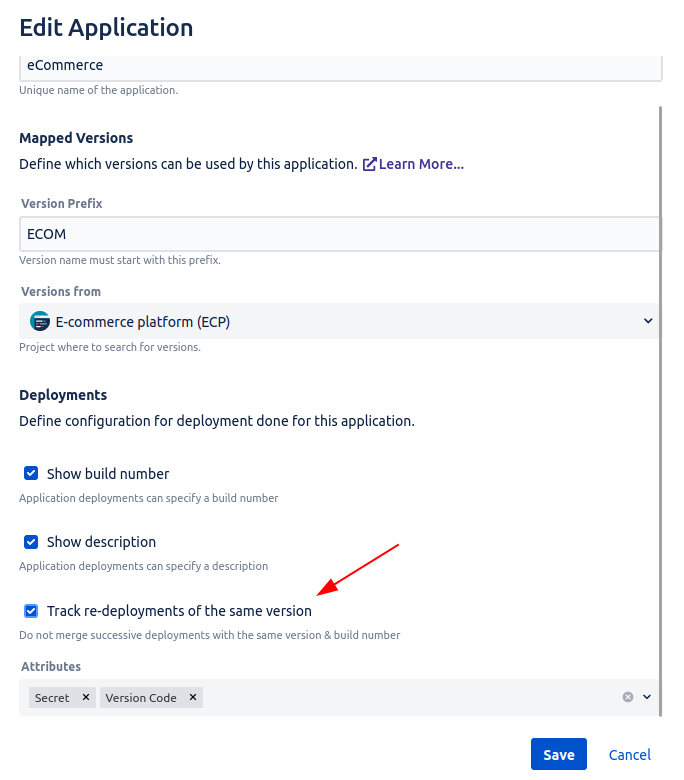Image resolution: width=684 pixels, height=780 pixels.
Task: Click the dialog's vertical scrollbar
Action: 660,380
